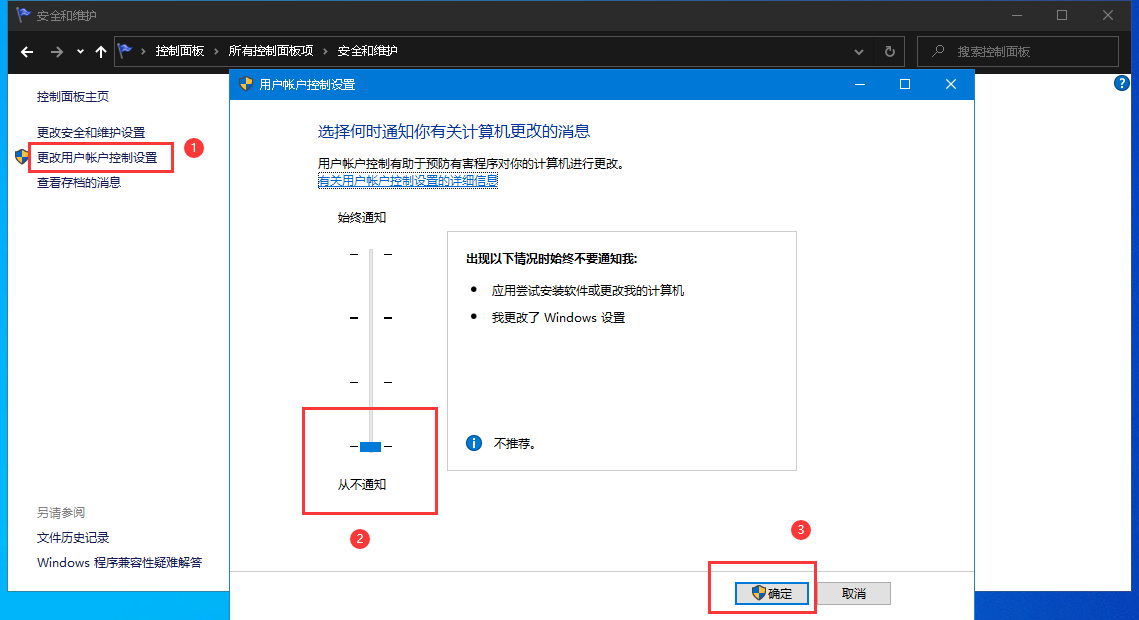1139x620 pixels.
Task: Open 控制面板主页 link
Action: [x=73, y=97]
